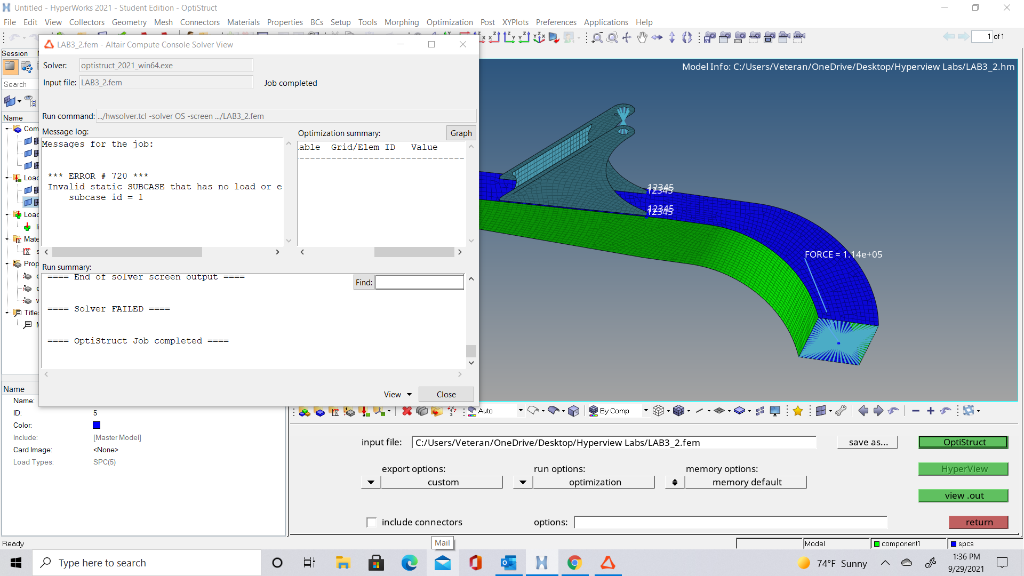Open the Optimization menu
Viewport: 1024px width, 576px height.
(x=449, y=22)
